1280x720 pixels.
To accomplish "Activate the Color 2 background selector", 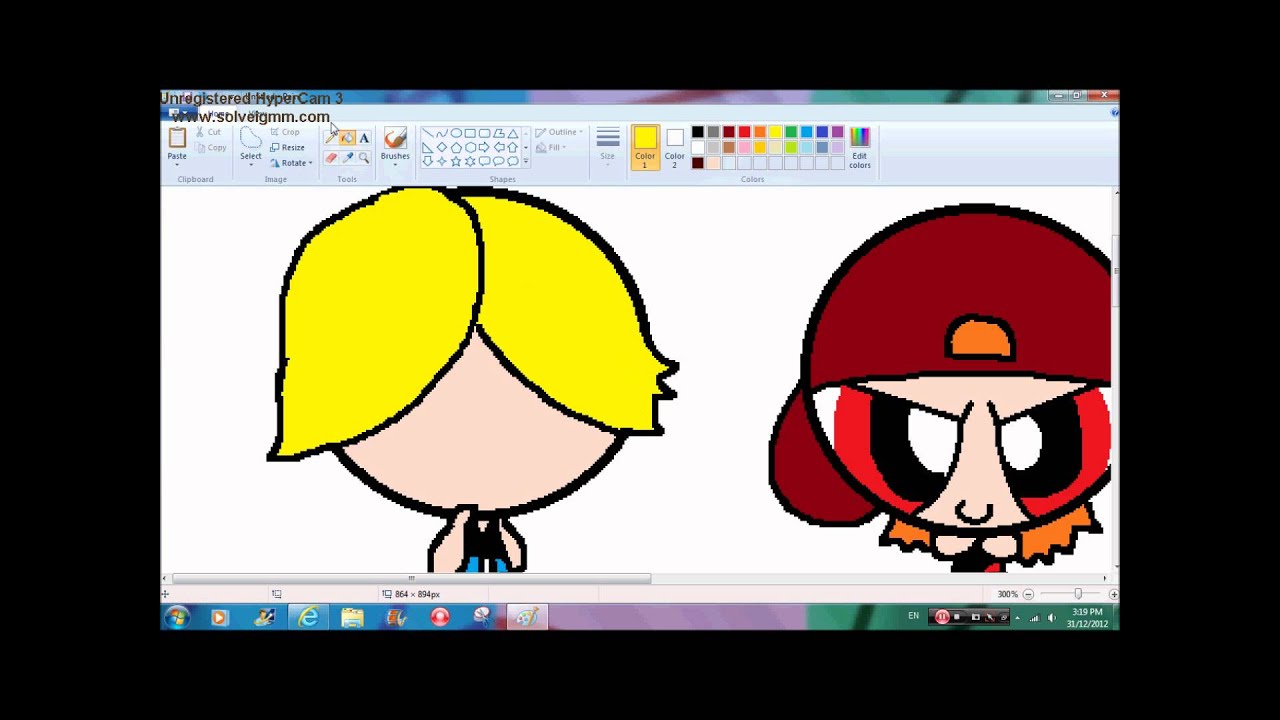I will click(675, 147).
